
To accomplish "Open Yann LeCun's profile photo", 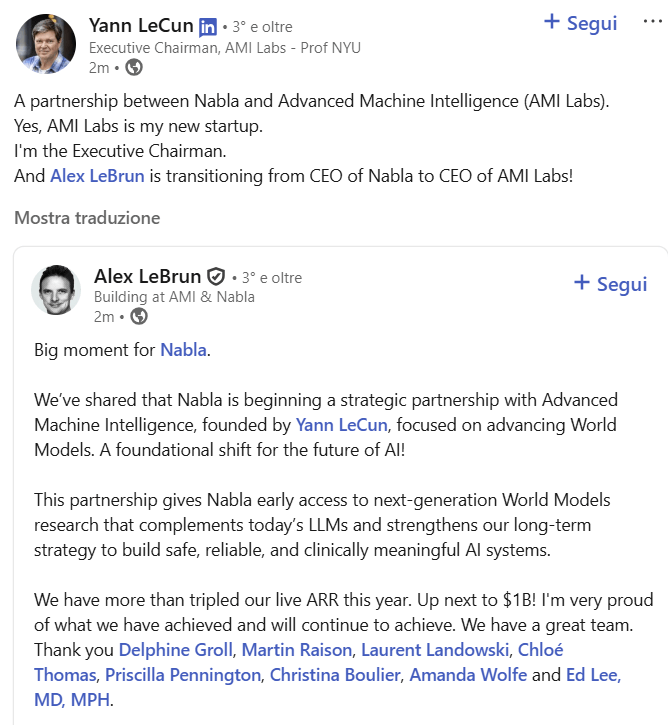I will pyautogui.click(x=43, y=45).
